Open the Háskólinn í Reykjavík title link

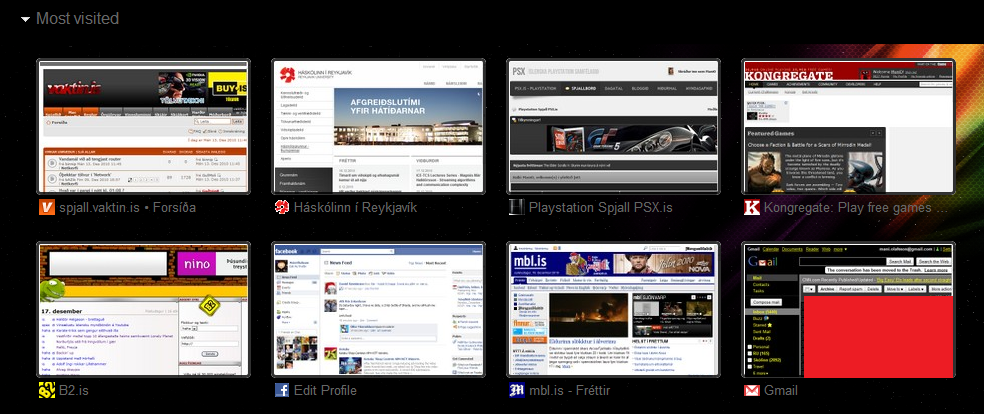(355, 208)
